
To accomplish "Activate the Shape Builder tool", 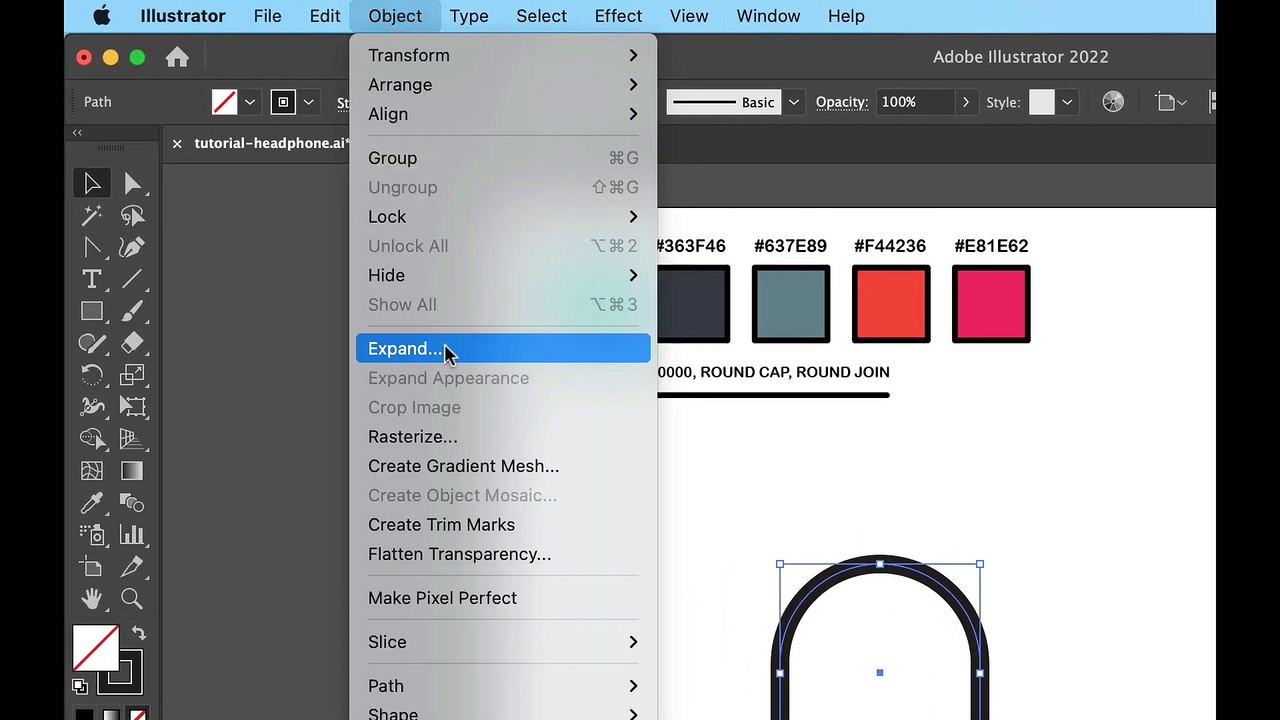I will coord(92,439).
